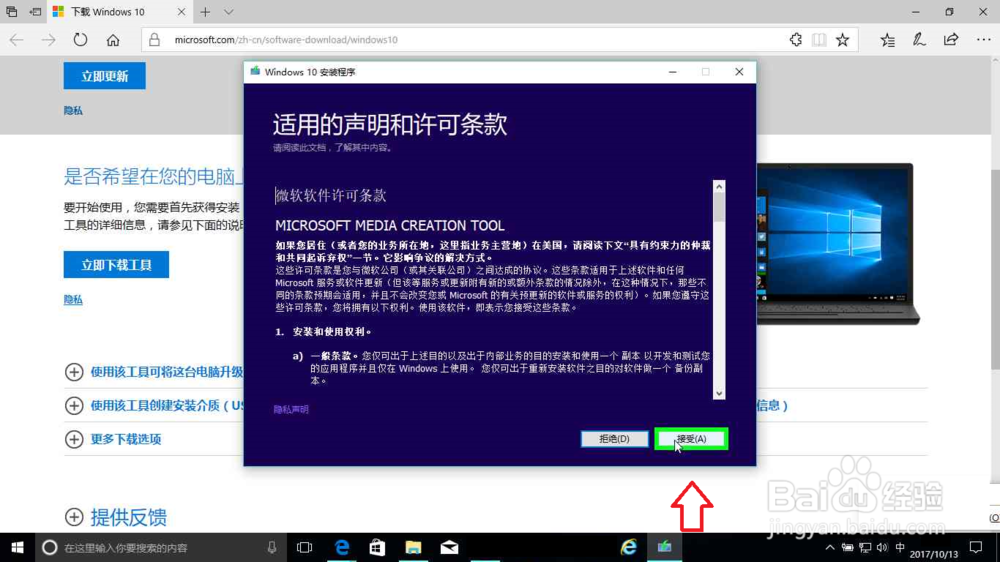Image resolution: width=1000 pixels, height=562 pixels.
Task: Click the license scrollbar down arrow
Action: point(719,393)
